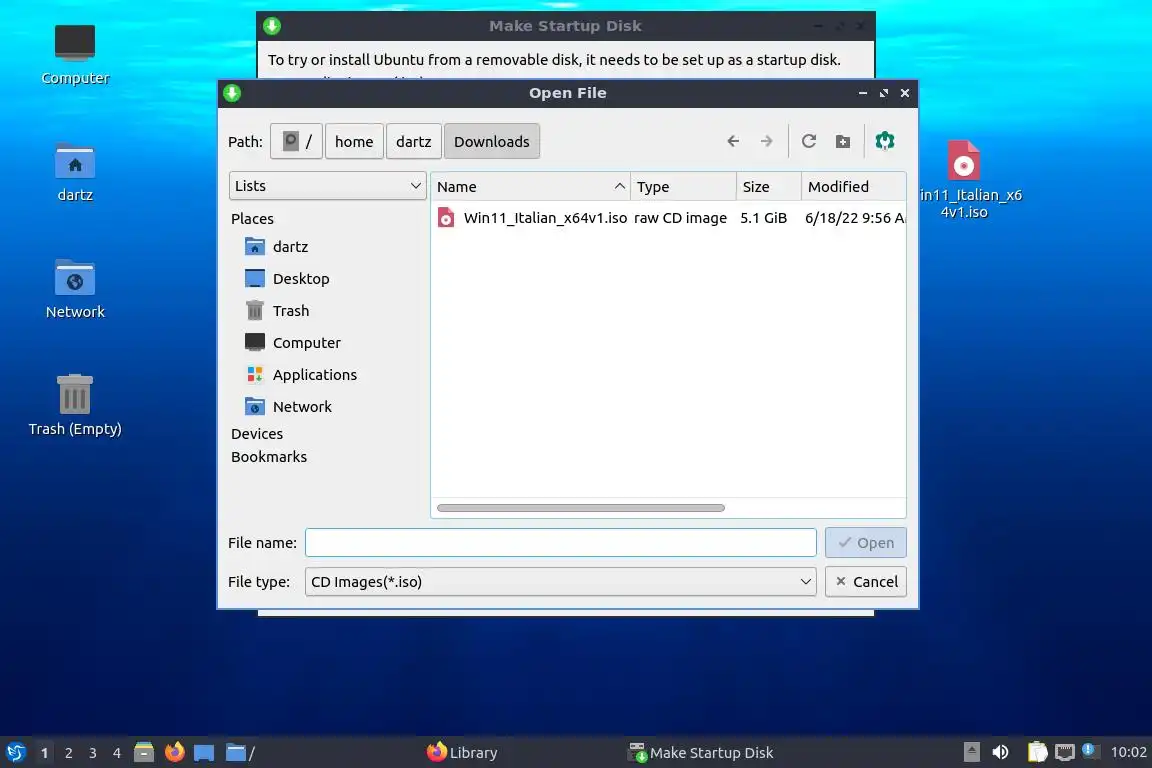This screenshot has width=1152, height=768.
Task: Sort by Size column header
Action: tap(768, 187)
